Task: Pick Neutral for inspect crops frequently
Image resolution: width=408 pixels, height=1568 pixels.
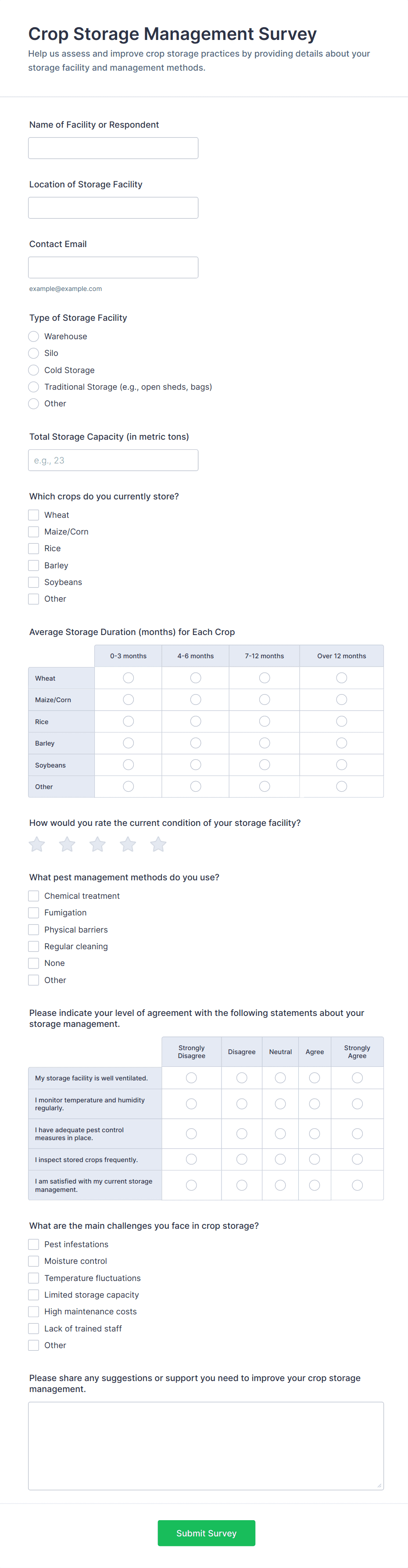Action: point(280,1159)
